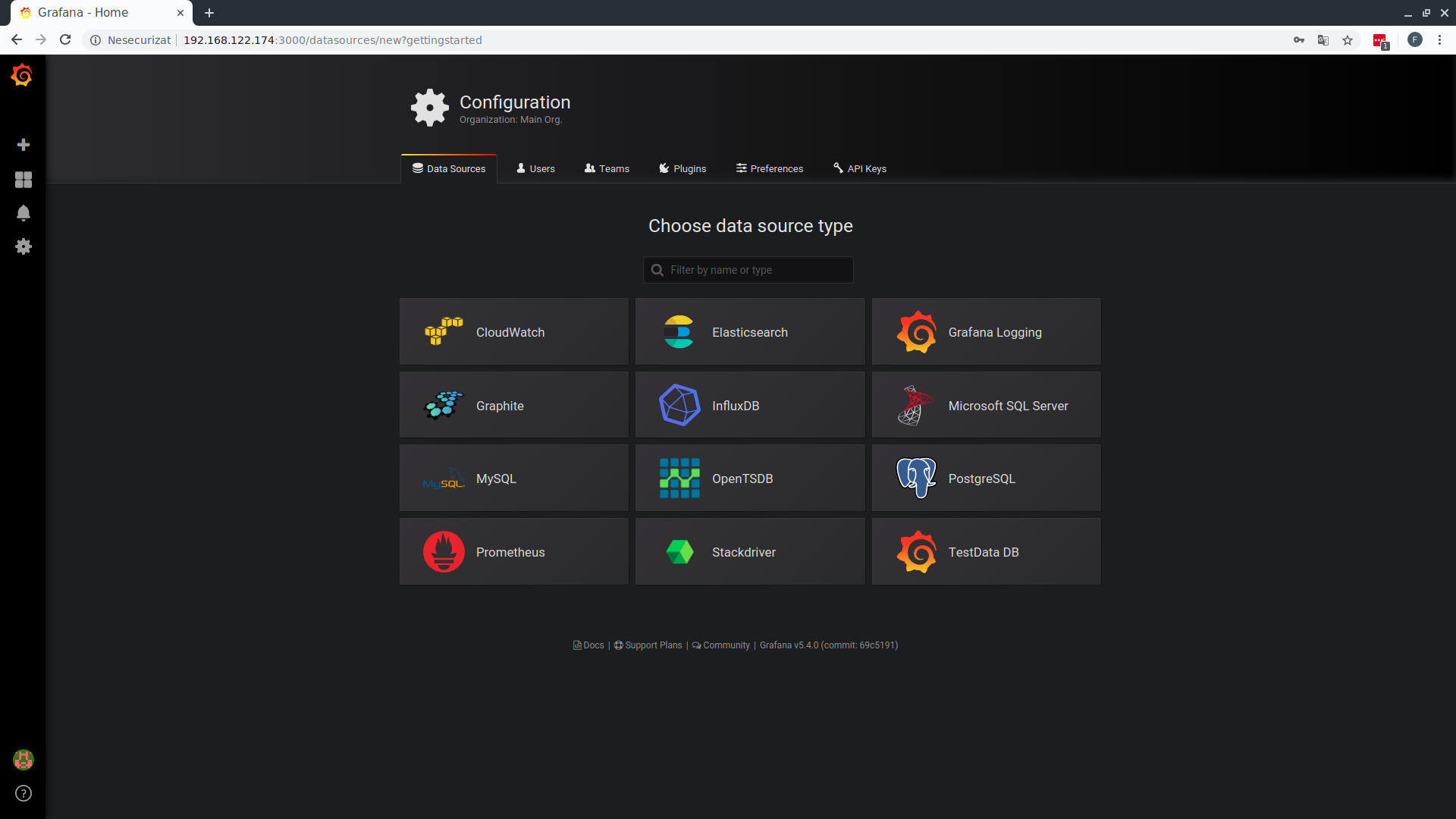1456x819 pixels.
Task: Select the Grafana - Home browser tab
Action: (102, 13)
